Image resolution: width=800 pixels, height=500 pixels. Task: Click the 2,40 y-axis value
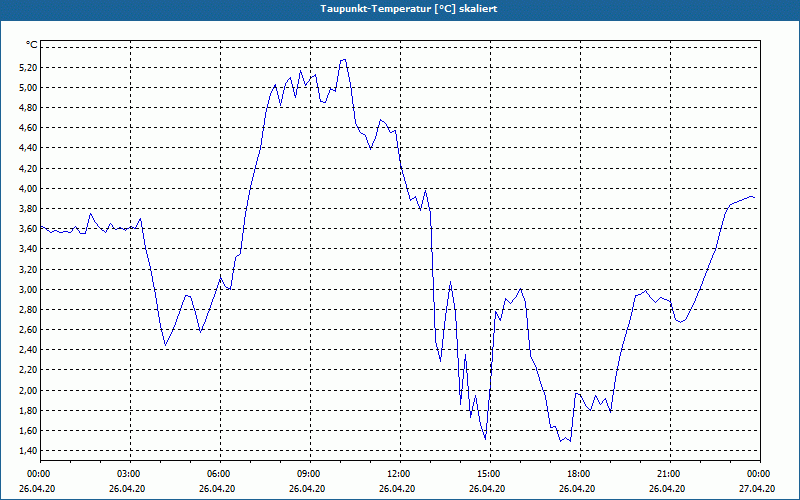tap(28, 350)
